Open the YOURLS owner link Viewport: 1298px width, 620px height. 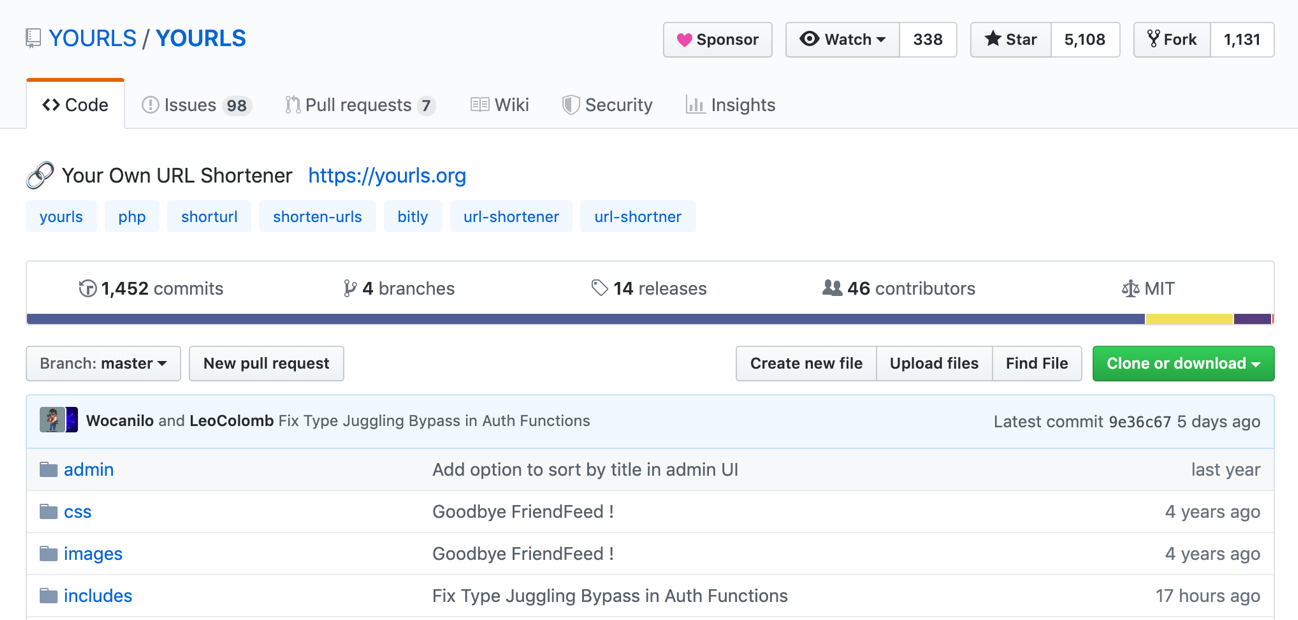(92, 38)
